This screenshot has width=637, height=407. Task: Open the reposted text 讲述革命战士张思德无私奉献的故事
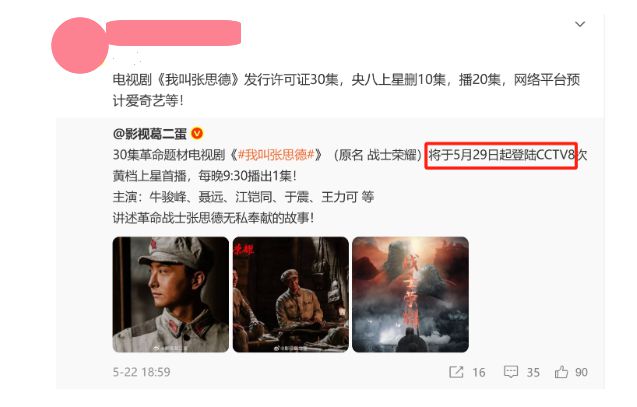click(213, 218)
